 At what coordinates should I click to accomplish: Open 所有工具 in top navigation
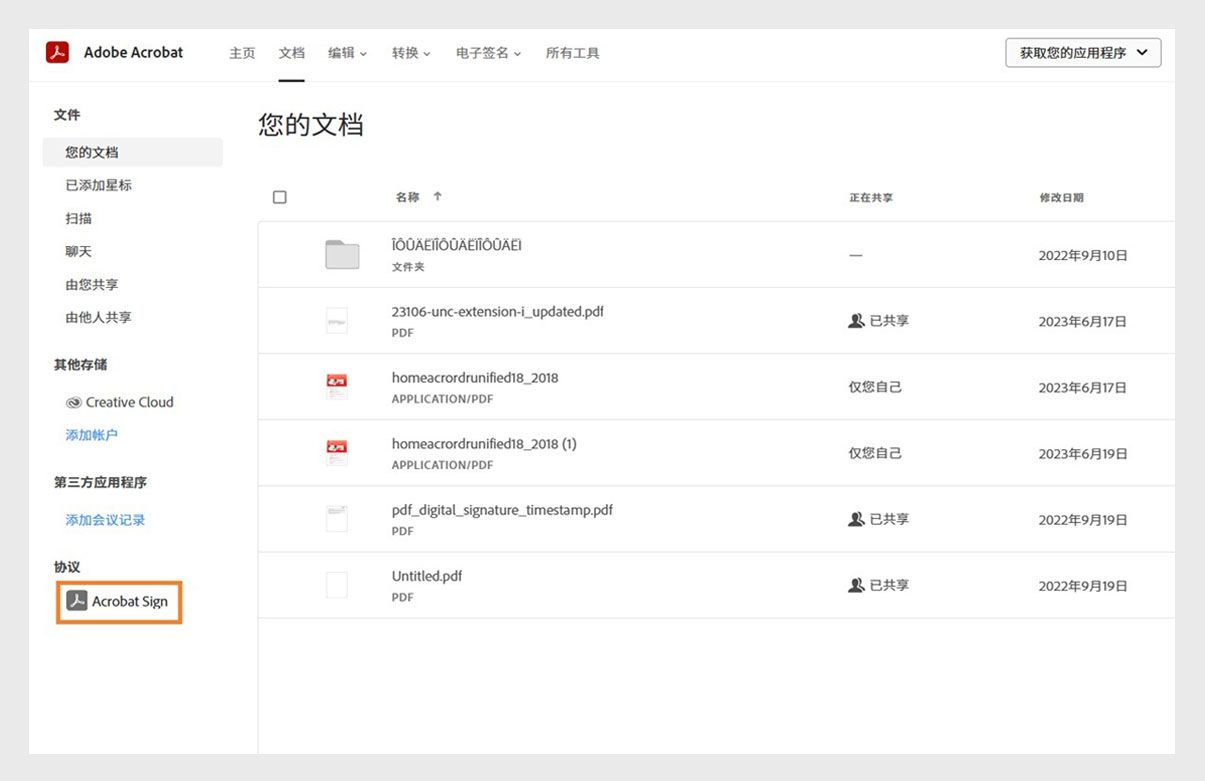tap(572, 53)
